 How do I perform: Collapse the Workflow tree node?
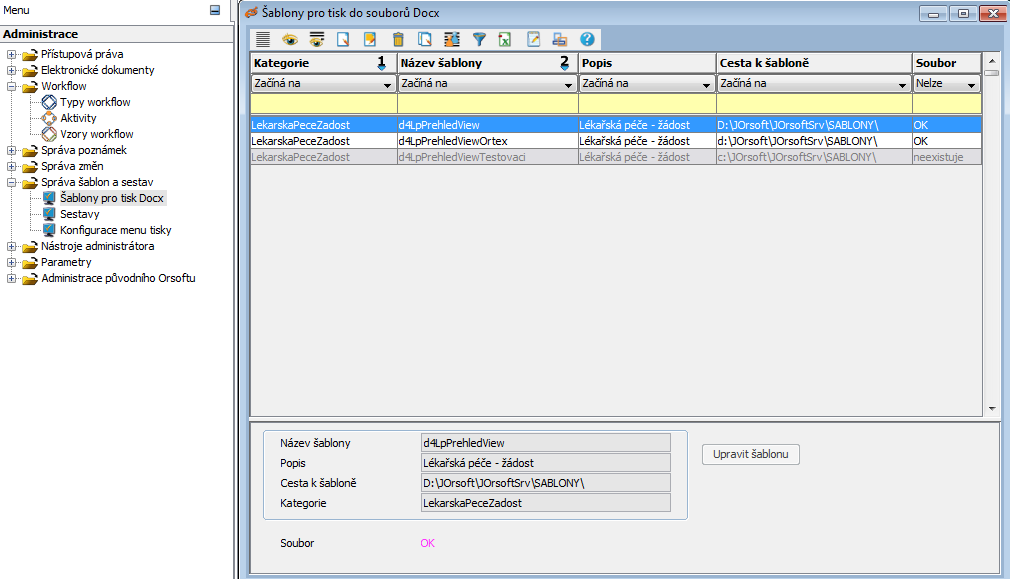coord(11,86)
